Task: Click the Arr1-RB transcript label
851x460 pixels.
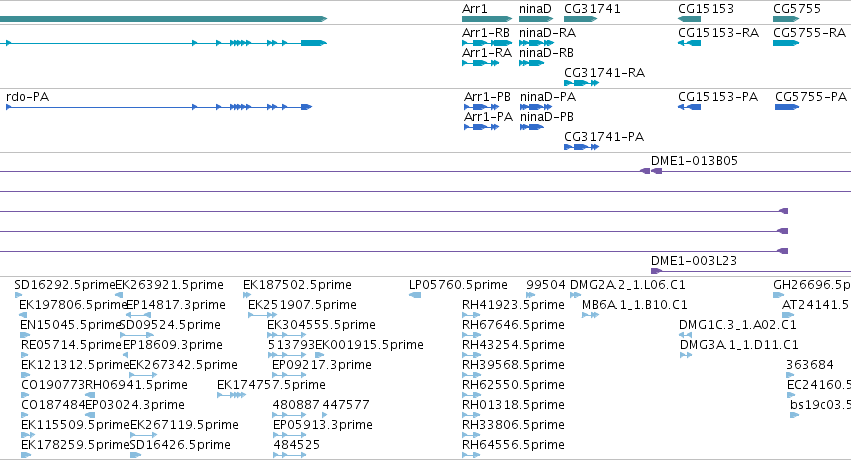Action: point(486,33)
